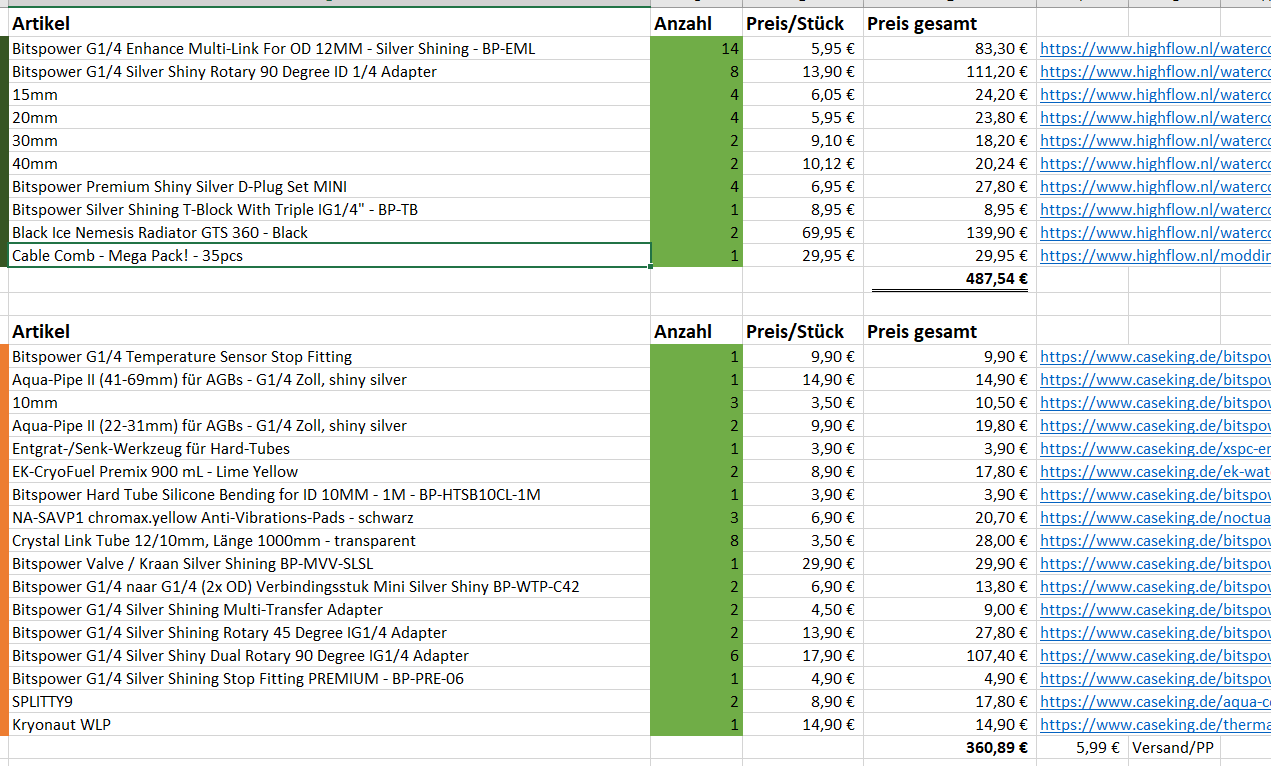
Task: Select total cell '111,20 €'
Action: point(950,71)
